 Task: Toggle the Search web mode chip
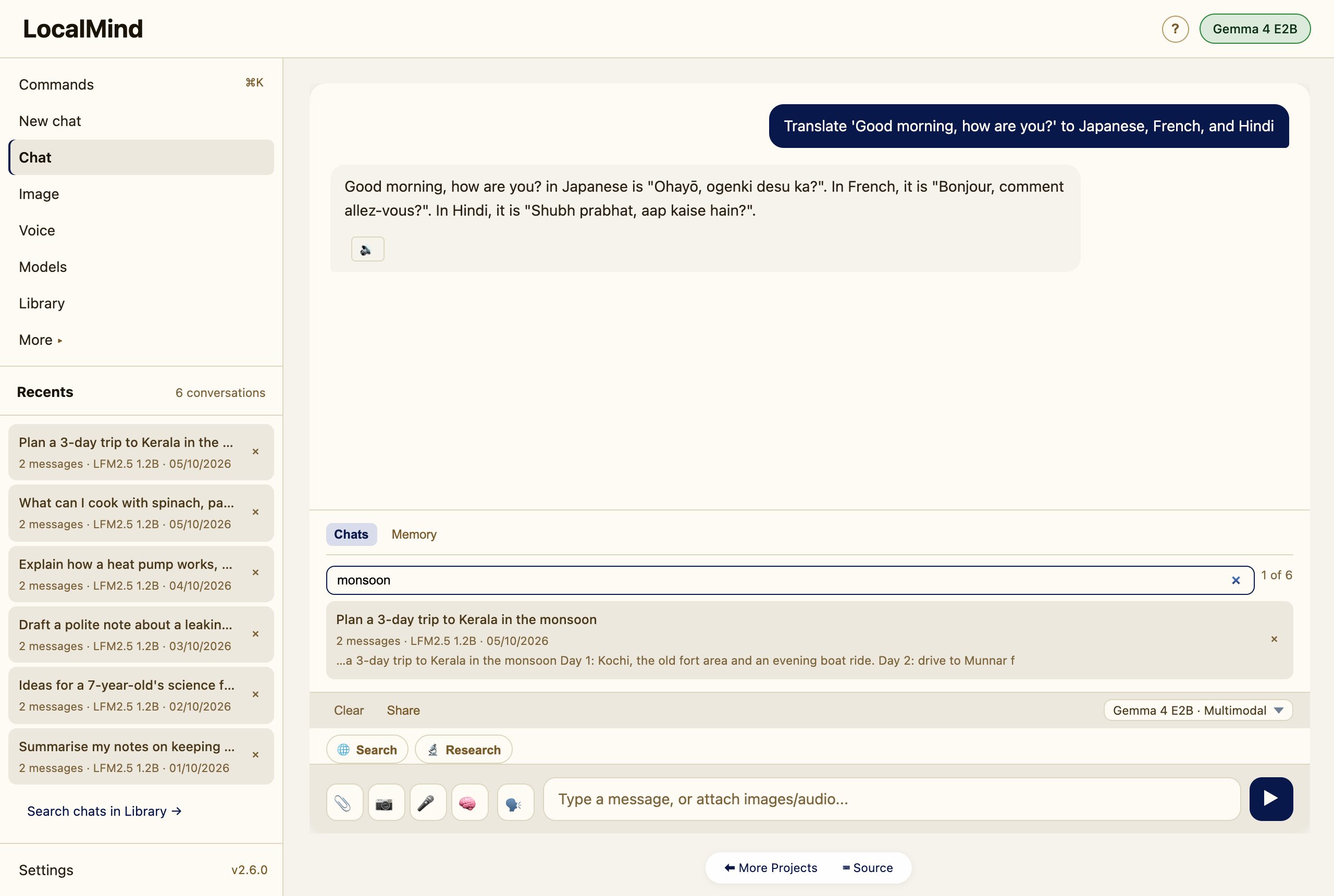coord(367,749)
